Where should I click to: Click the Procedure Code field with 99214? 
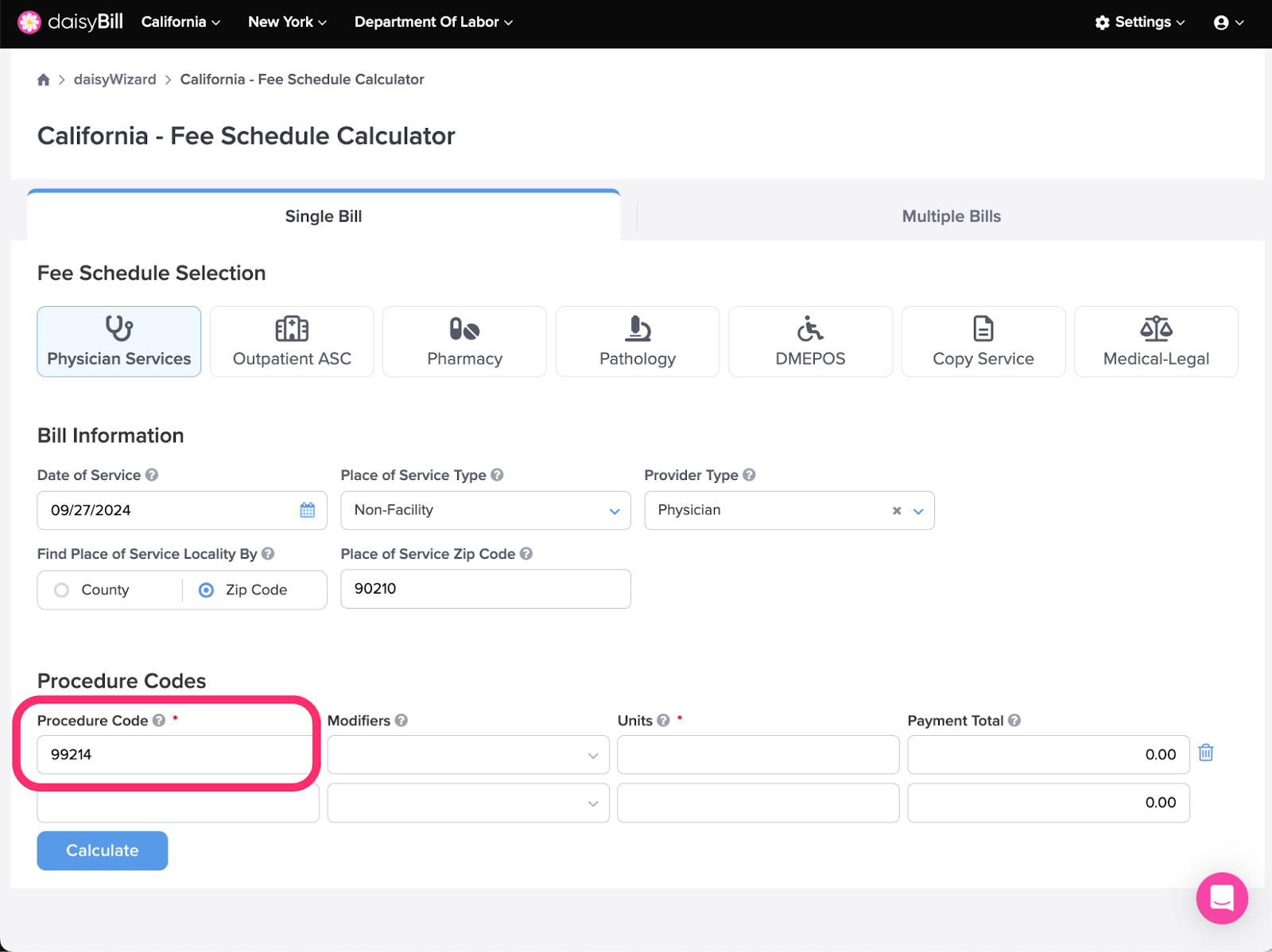[x=178, y=755]
